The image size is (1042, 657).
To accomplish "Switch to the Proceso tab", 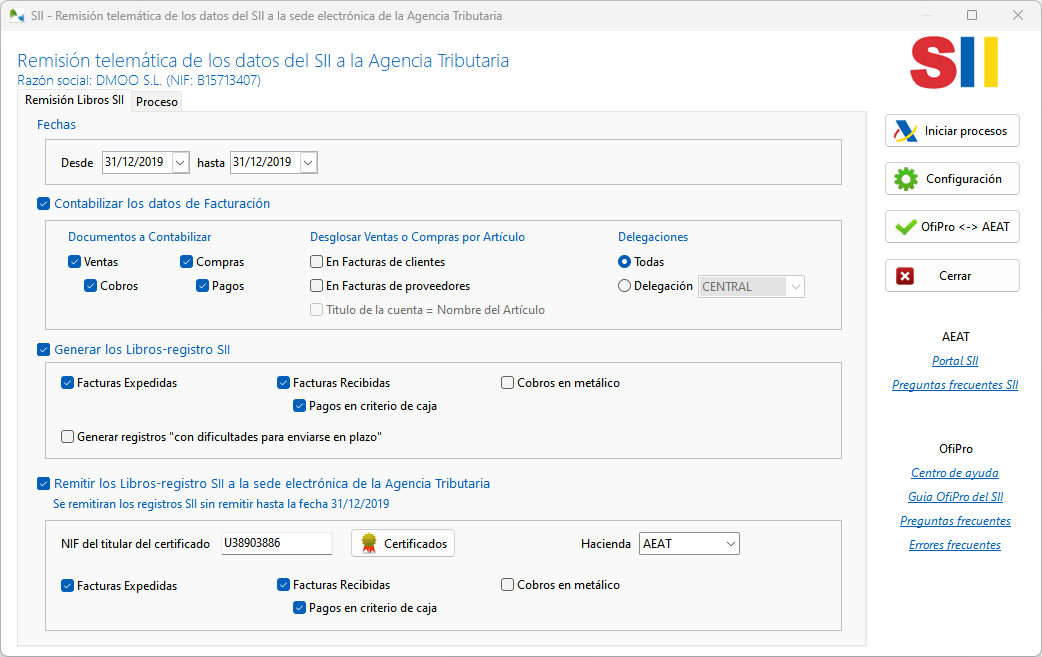I will tap(156, 101).
